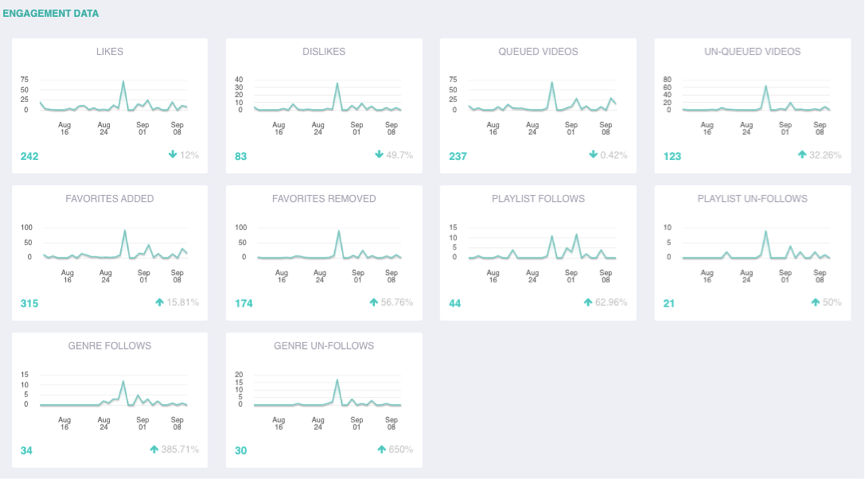Click the 385.71% change value
Screen dimensions: 865x479
tap(180, 450)
